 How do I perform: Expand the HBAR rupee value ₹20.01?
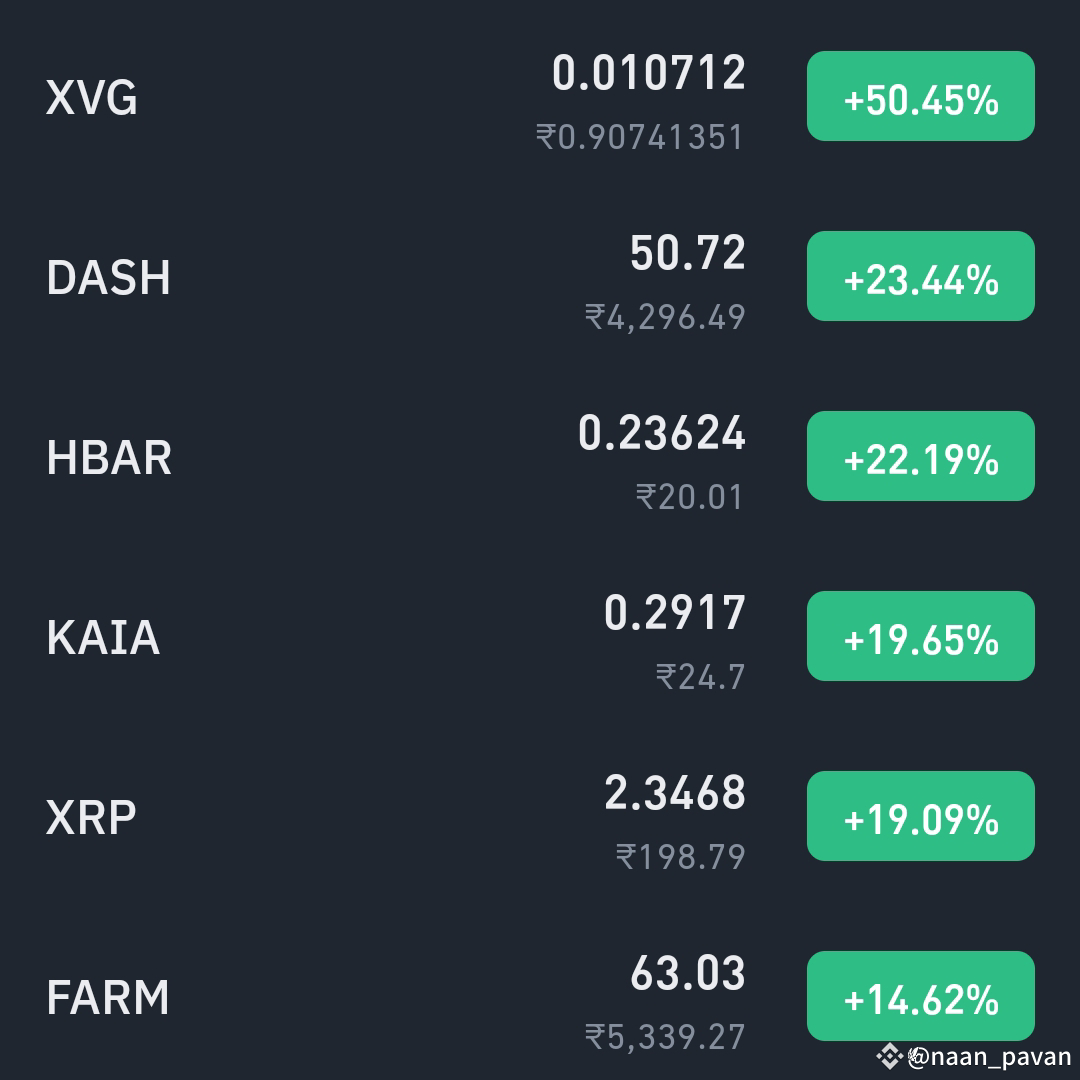[690, 498]
